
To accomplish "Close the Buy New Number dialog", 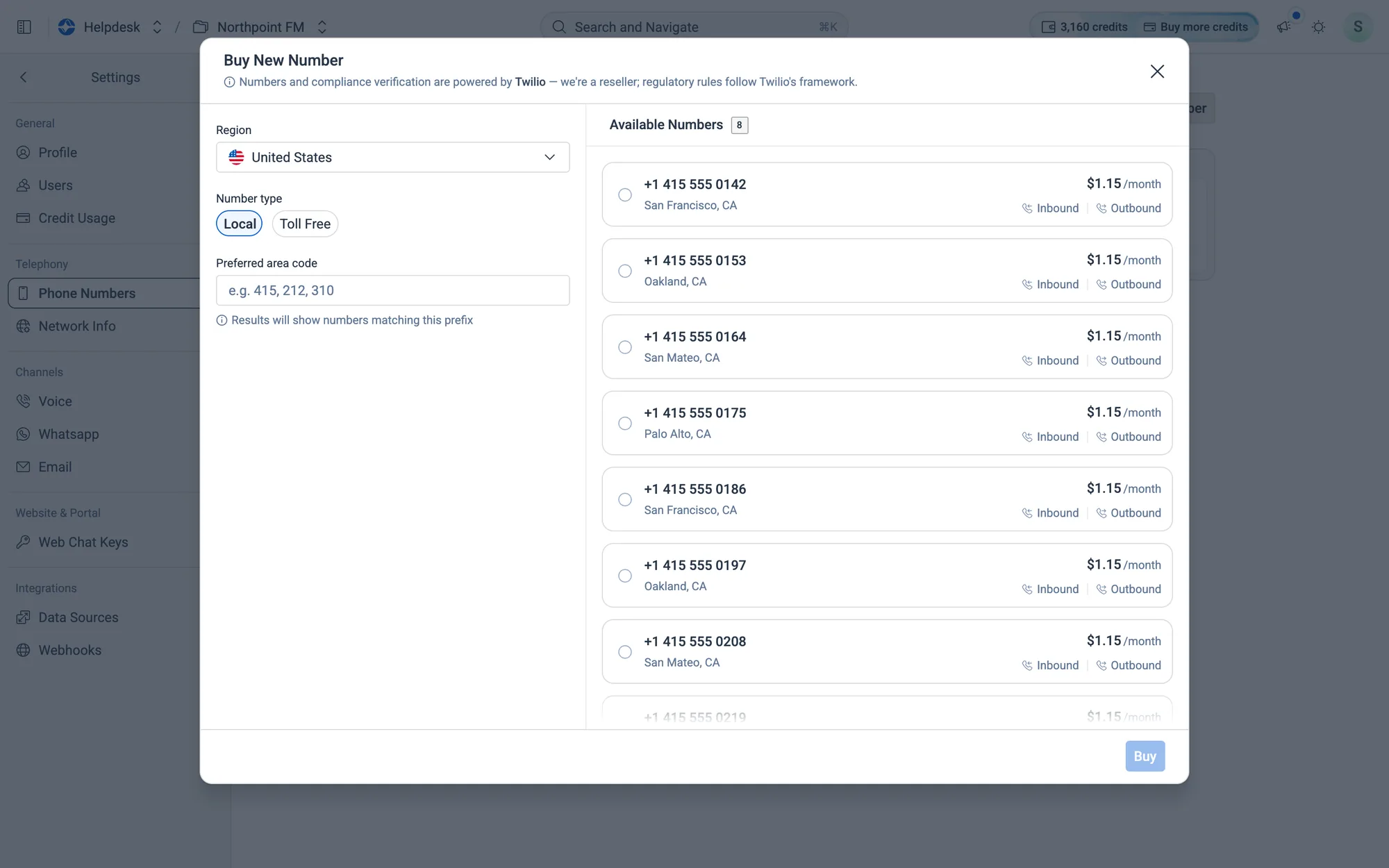I will 1157,72.
